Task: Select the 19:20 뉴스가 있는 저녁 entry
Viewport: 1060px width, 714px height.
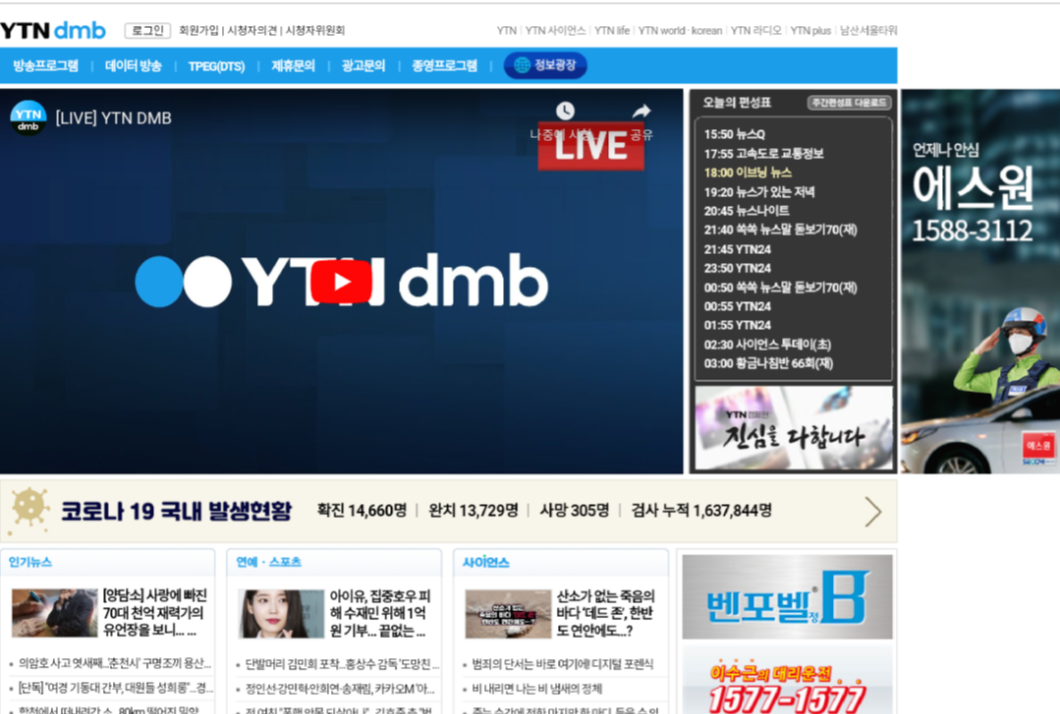Action: tap(759, 192)
